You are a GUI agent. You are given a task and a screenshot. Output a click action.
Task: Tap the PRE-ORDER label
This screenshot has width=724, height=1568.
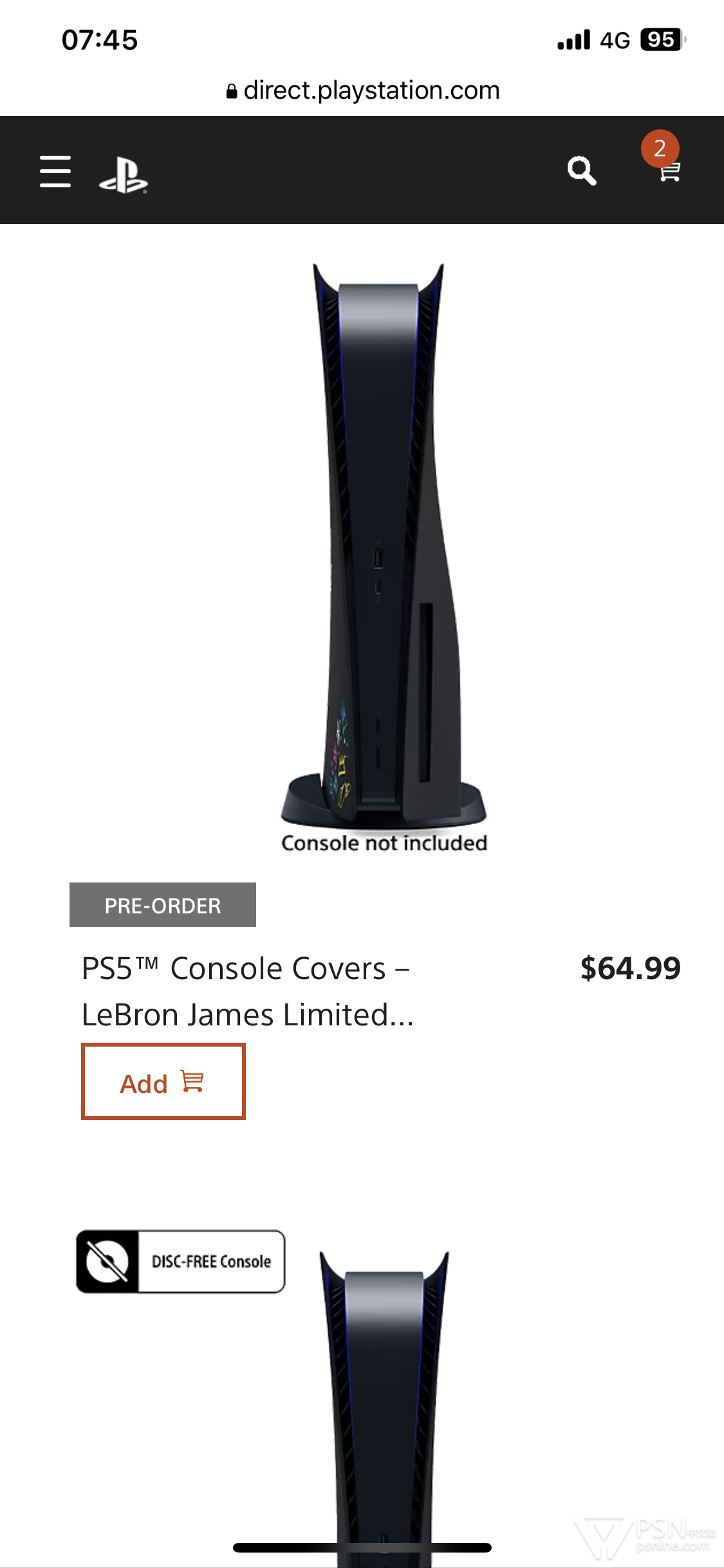(x=163, y=904)
